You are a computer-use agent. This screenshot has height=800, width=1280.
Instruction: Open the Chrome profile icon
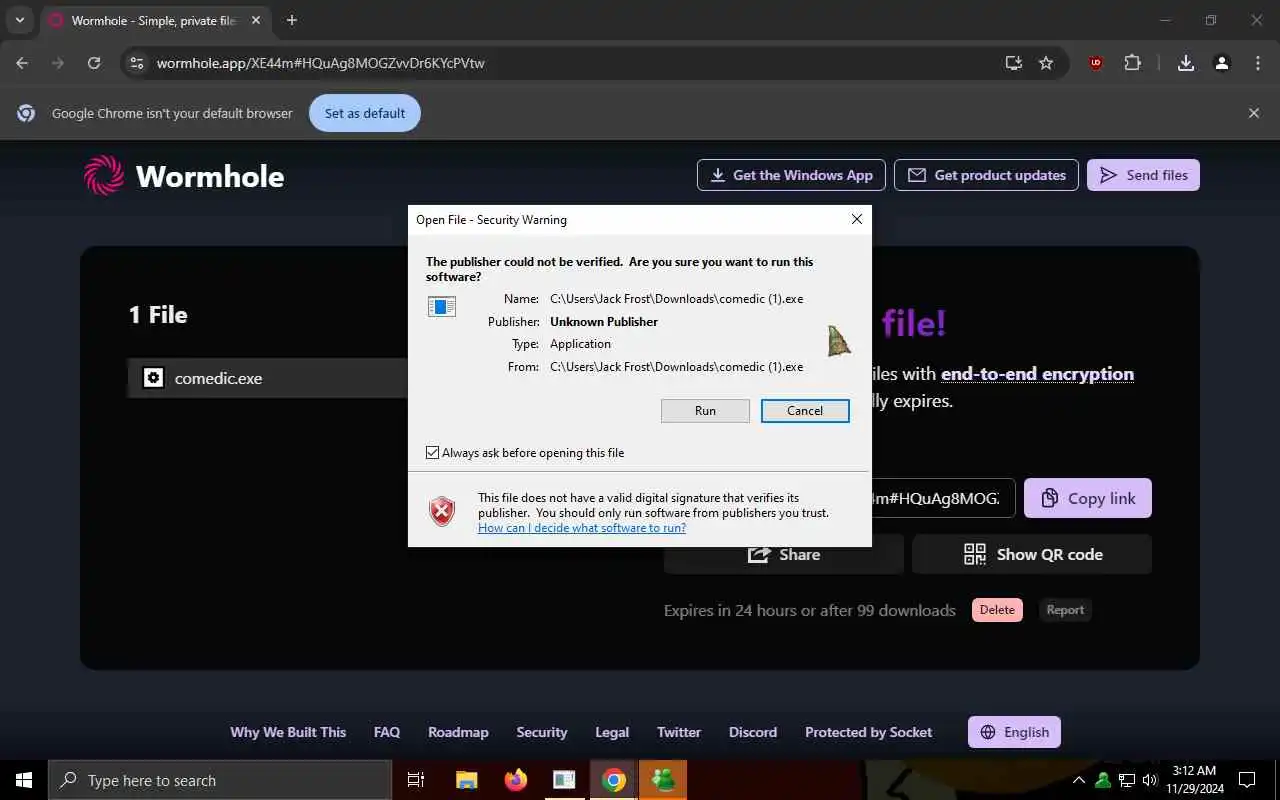click(x=1221, y=63)
